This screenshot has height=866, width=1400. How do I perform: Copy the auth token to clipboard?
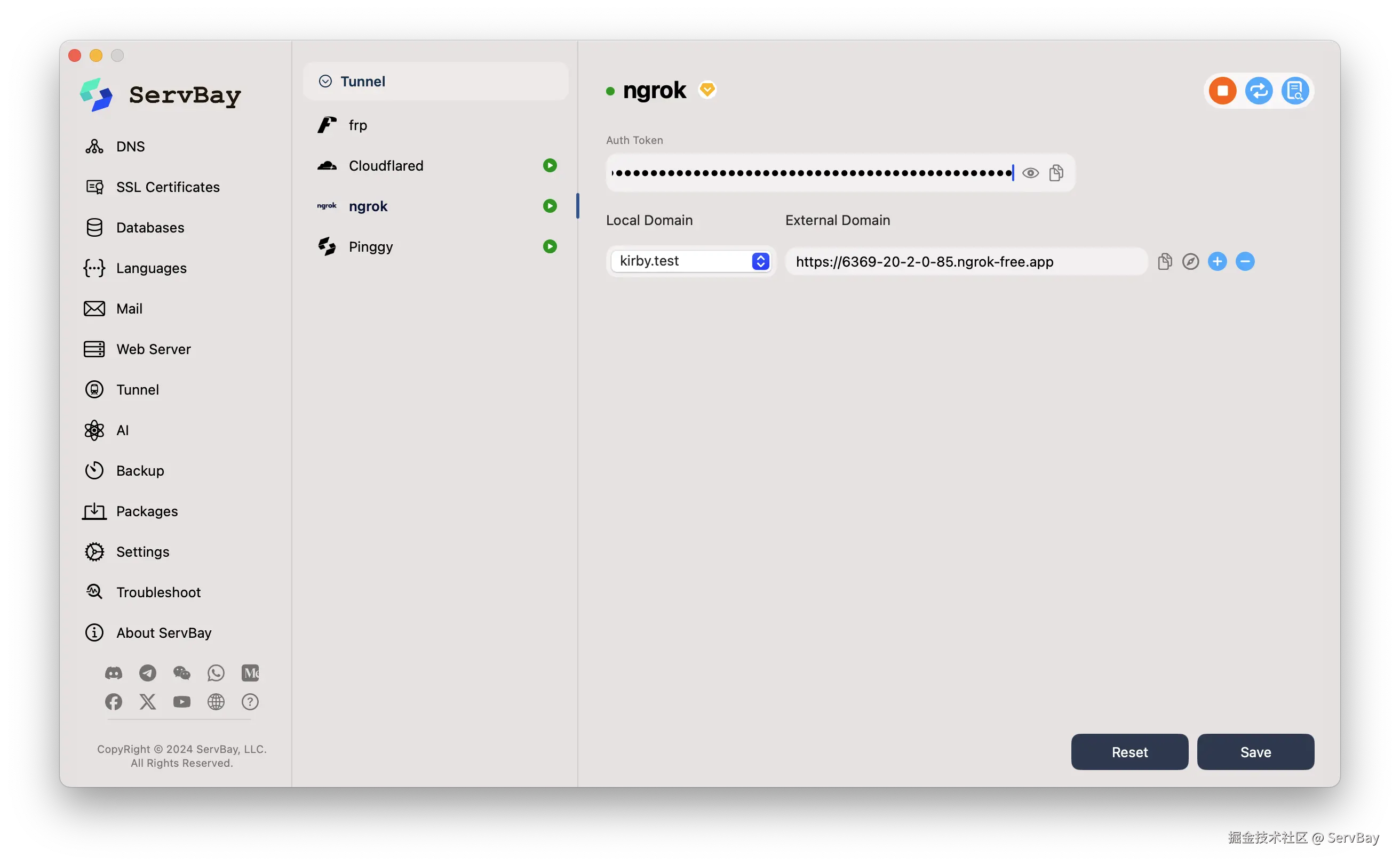1055,173
